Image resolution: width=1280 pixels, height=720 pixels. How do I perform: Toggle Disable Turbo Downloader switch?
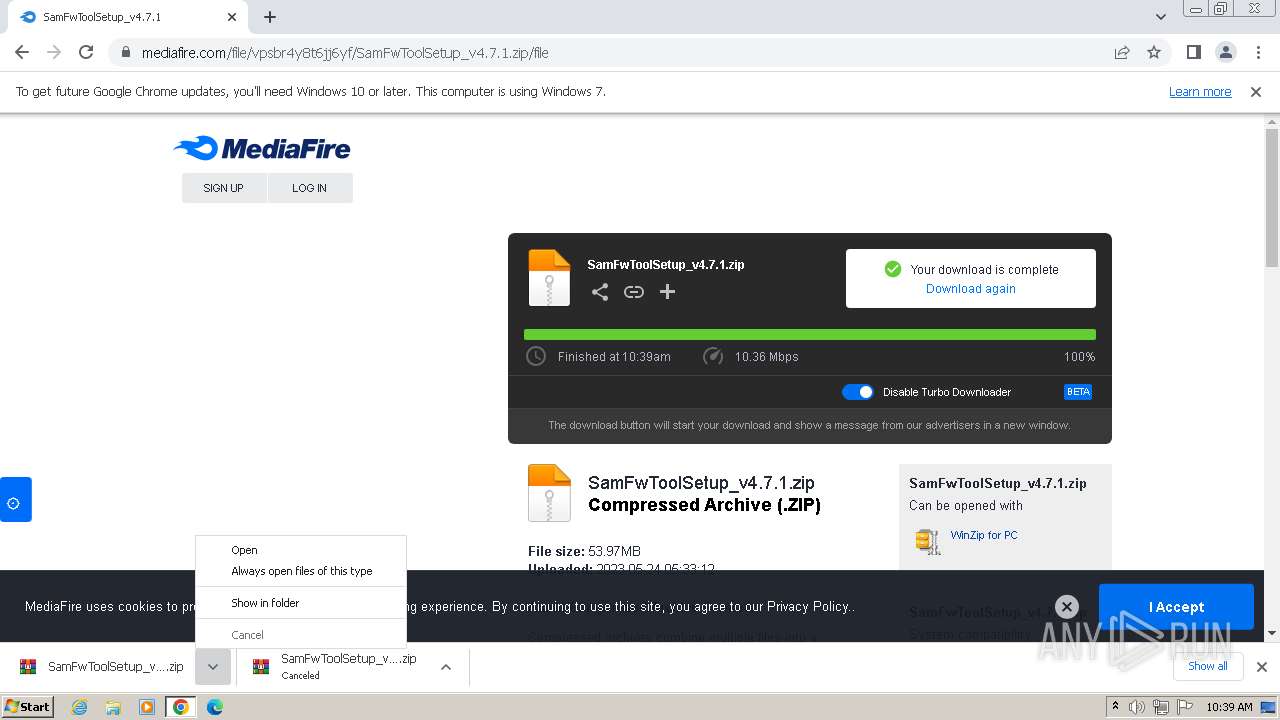click(x=858, y=392)
